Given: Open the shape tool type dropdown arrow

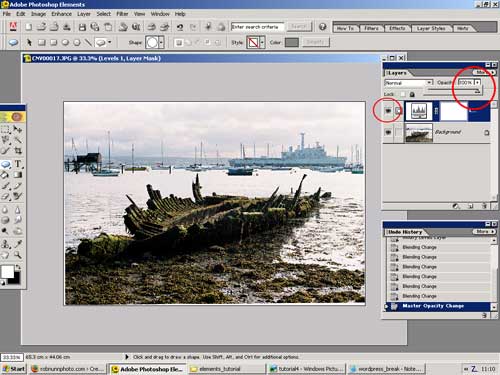Looking at the screenshot, I should tap(109, 42).
